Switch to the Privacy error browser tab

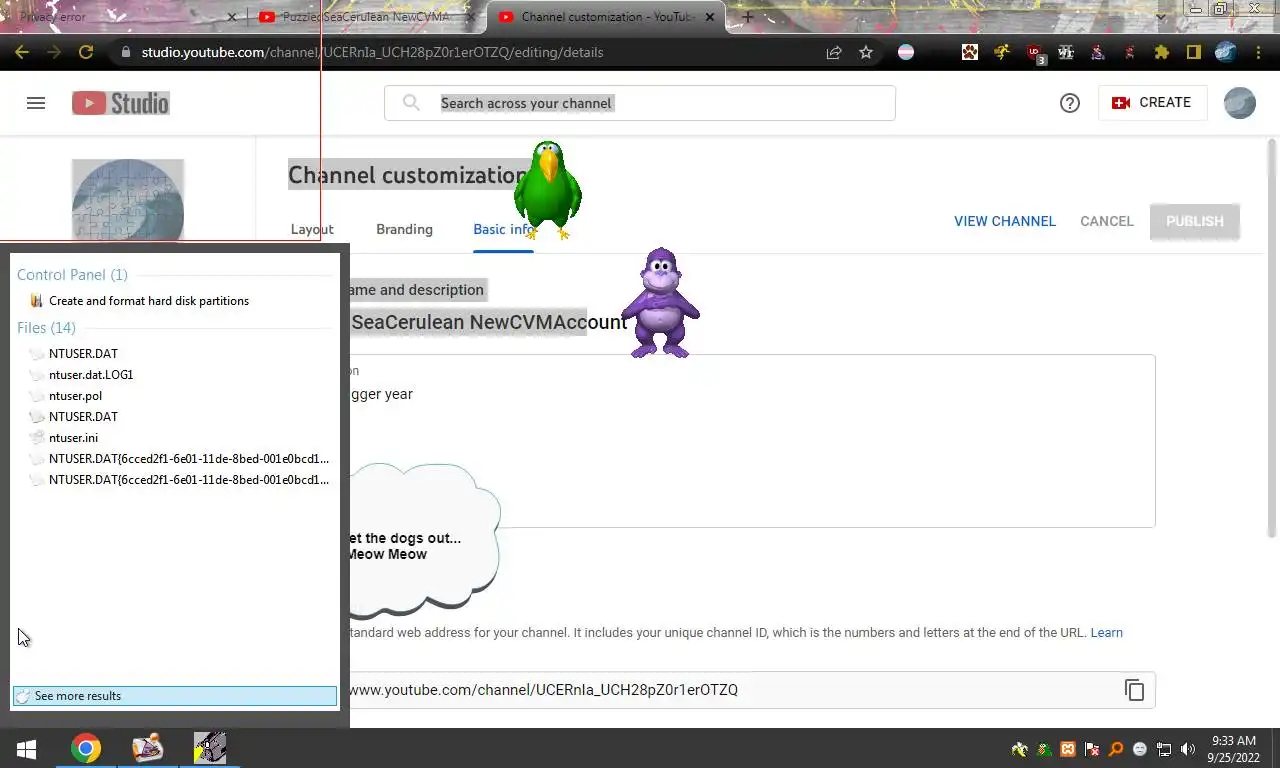coord(120,17)
